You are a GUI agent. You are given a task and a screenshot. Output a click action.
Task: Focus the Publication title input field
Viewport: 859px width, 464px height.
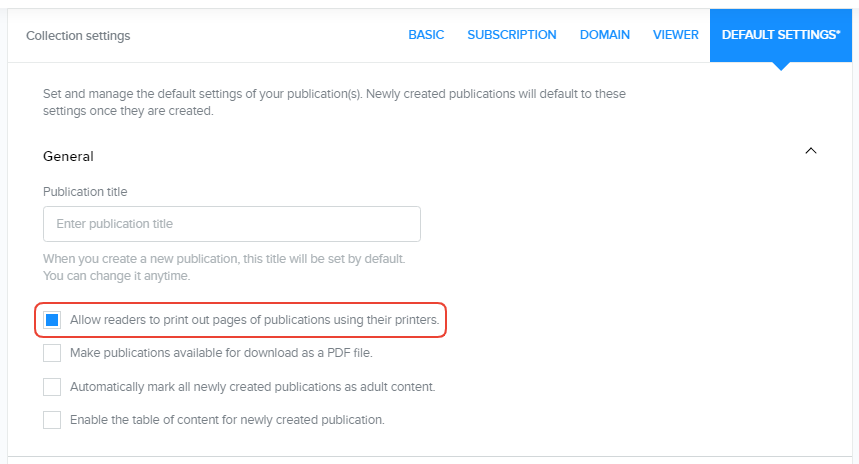[x=231, y=224]
